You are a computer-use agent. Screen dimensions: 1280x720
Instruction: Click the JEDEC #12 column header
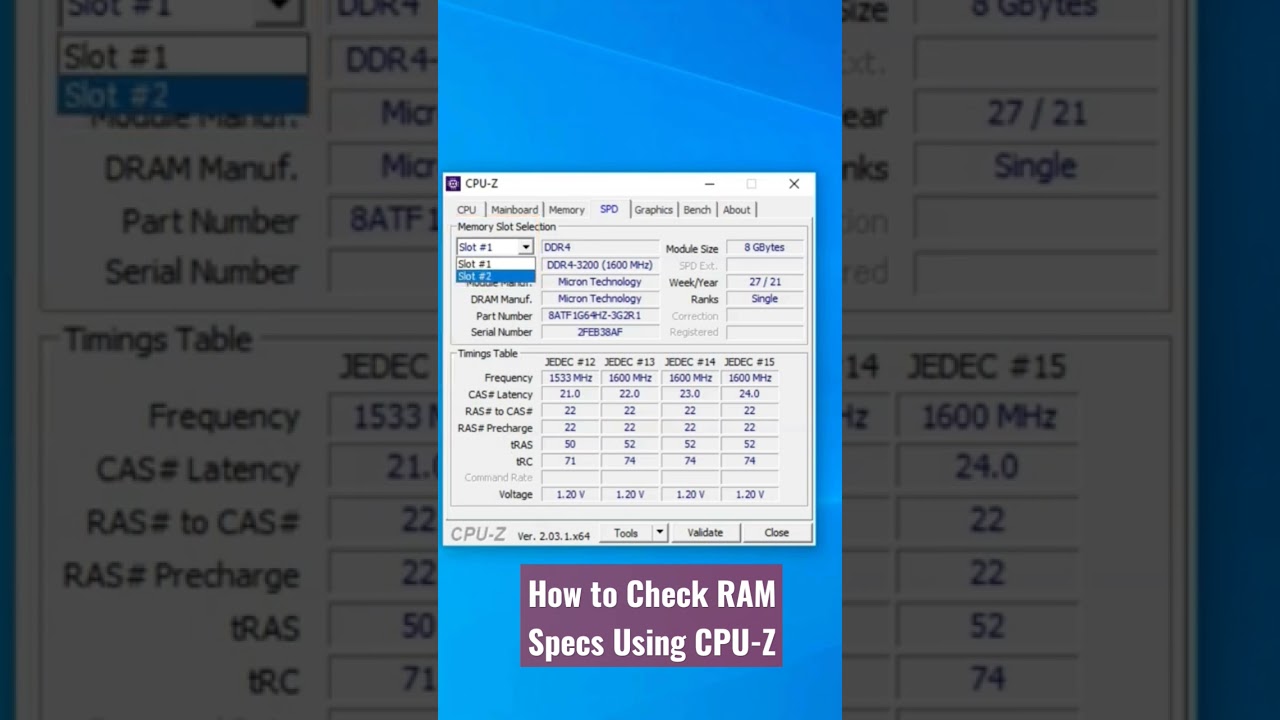[x=570, y=362]
